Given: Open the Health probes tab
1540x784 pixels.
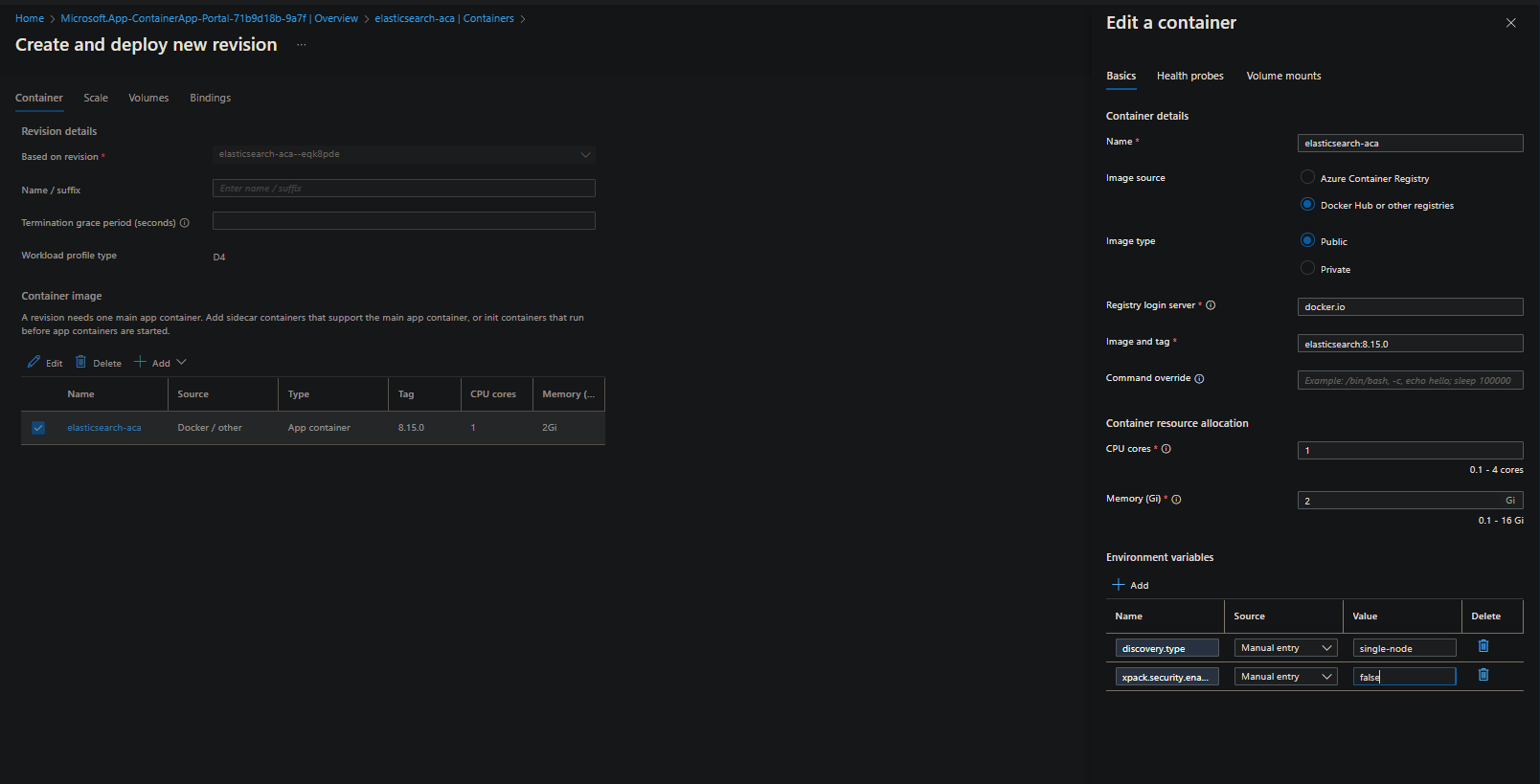Looking at the screenshot, I should (x=1189, y=76).
